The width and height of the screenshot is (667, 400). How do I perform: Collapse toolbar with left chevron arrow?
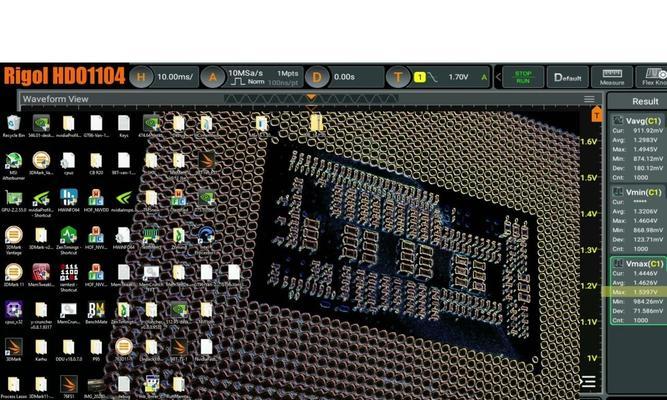pyautogui.click(x=498, y=77)
